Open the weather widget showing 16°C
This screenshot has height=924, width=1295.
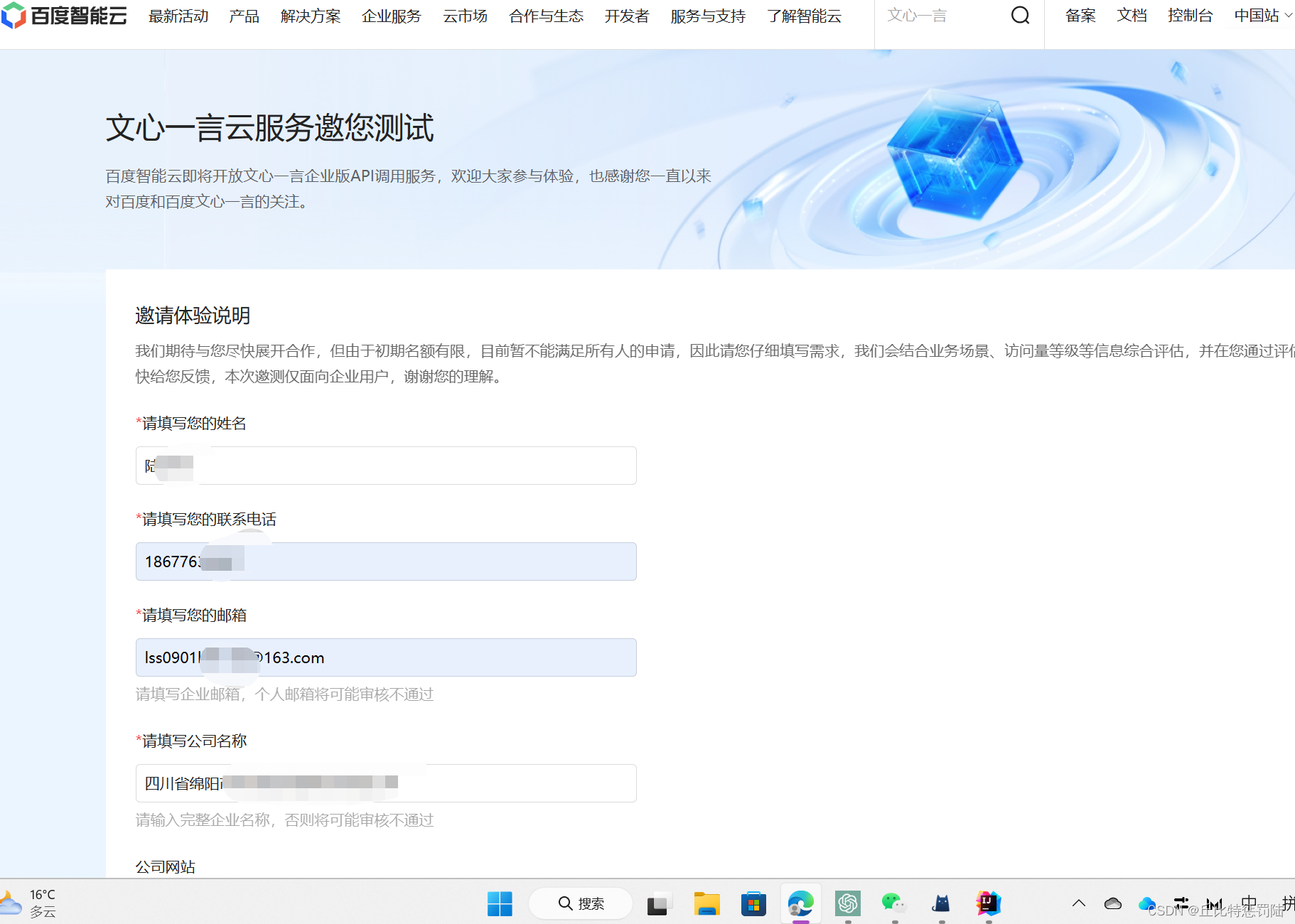[29, 903]
